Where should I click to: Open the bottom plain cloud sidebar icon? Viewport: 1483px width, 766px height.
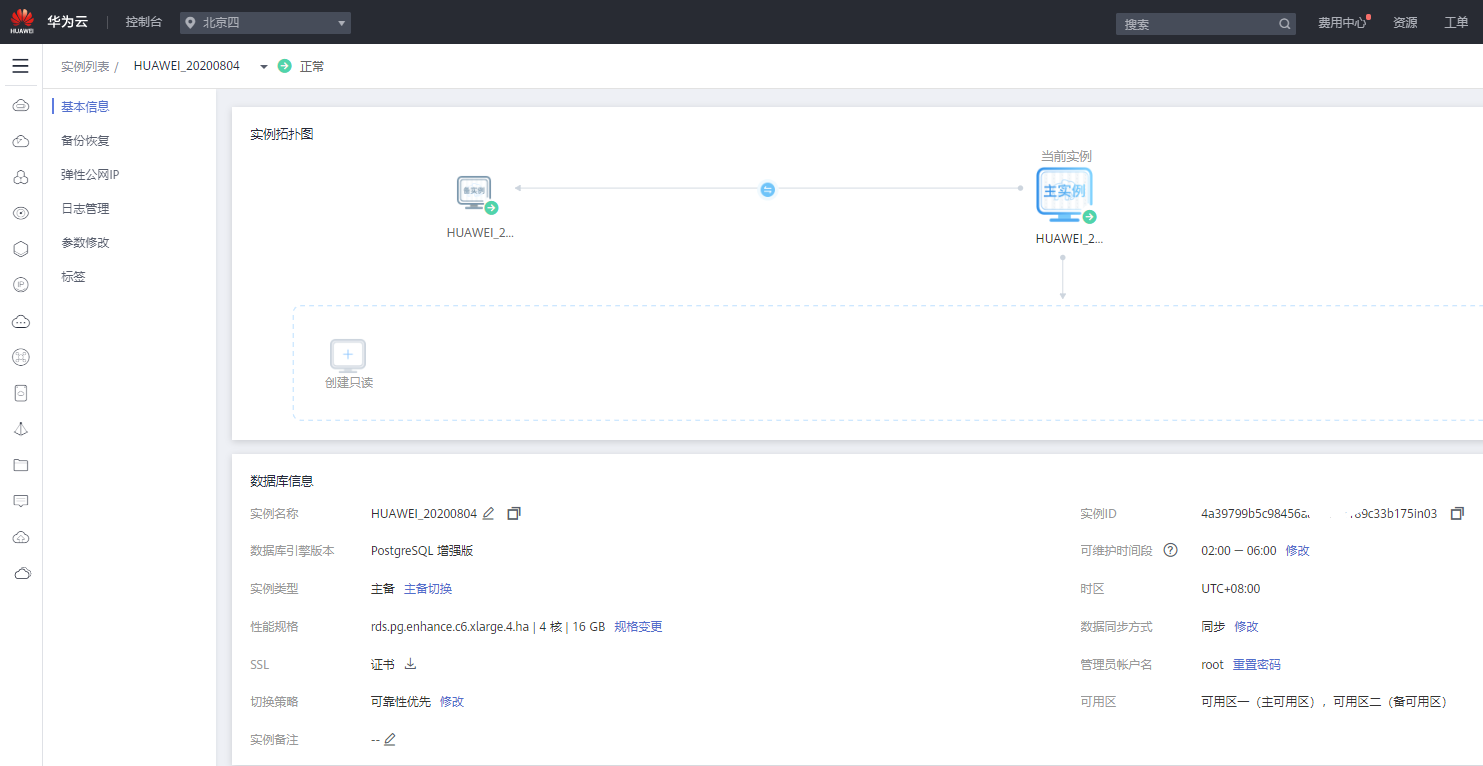(22, 573)
